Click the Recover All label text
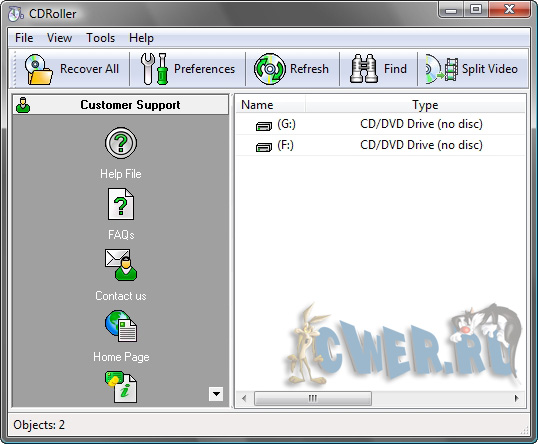The width and height of the screenshot is (538, 444). (89, 69)
